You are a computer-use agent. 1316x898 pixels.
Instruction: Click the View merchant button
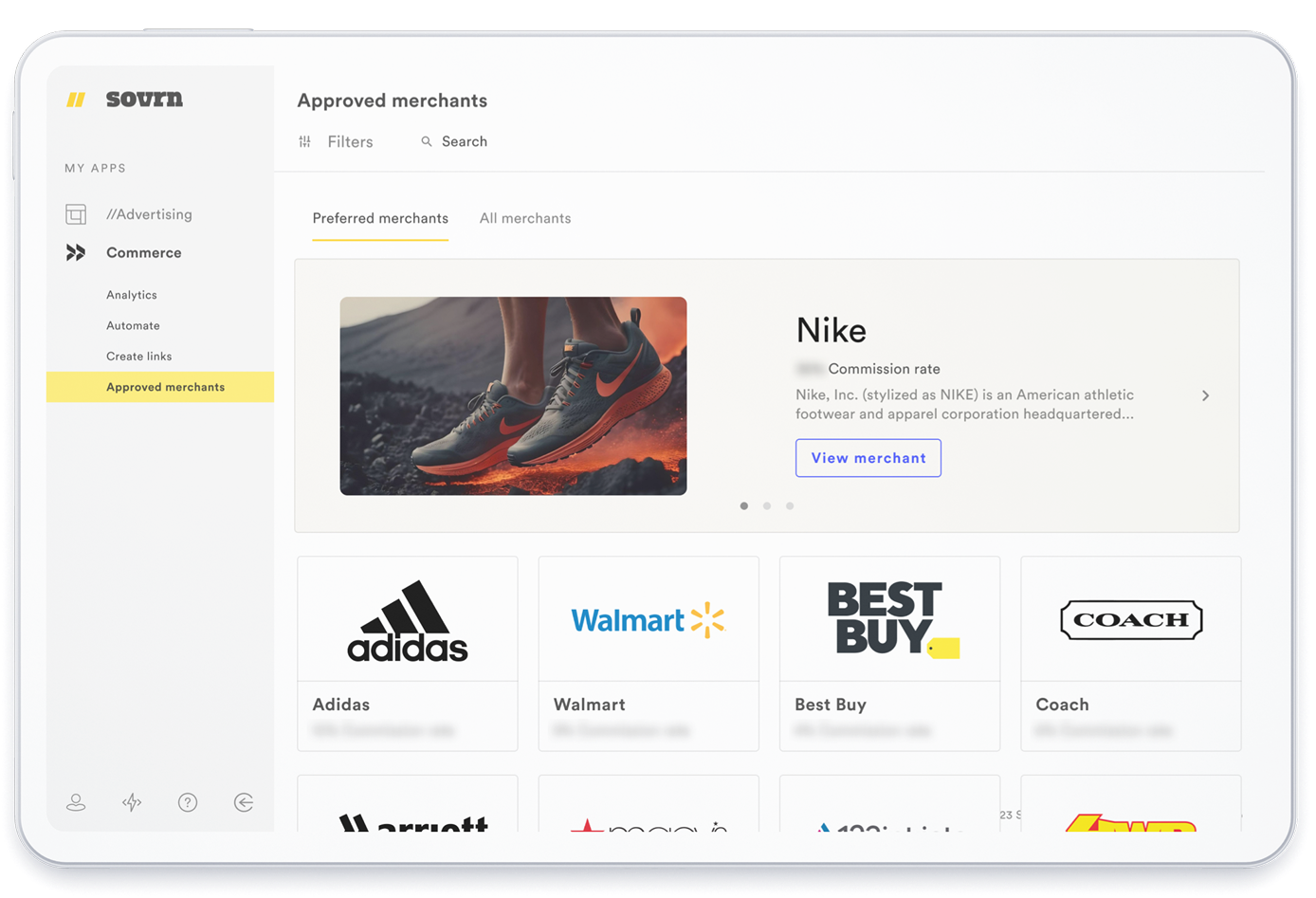pos(868,458)
